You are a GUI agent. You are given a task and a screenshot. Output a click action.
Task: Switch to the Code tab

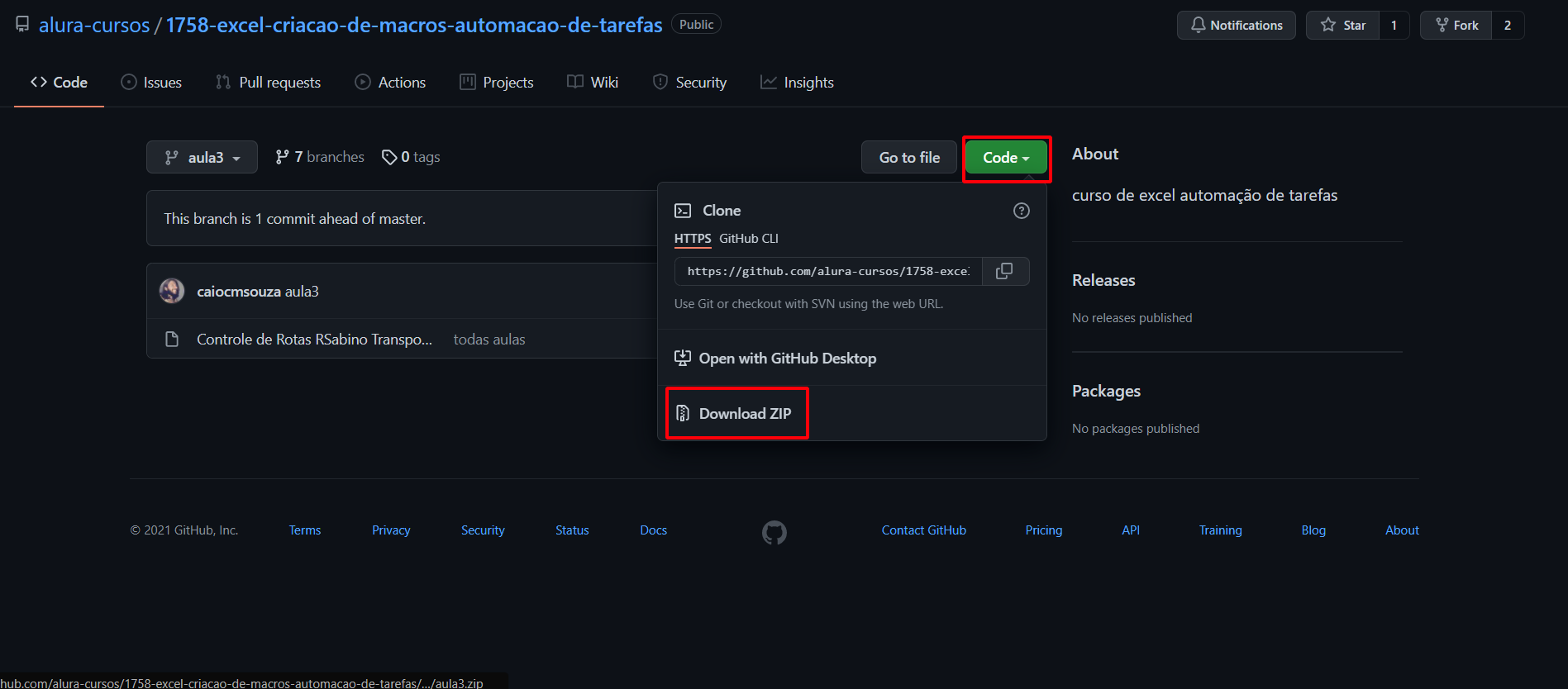pos(59,83)
